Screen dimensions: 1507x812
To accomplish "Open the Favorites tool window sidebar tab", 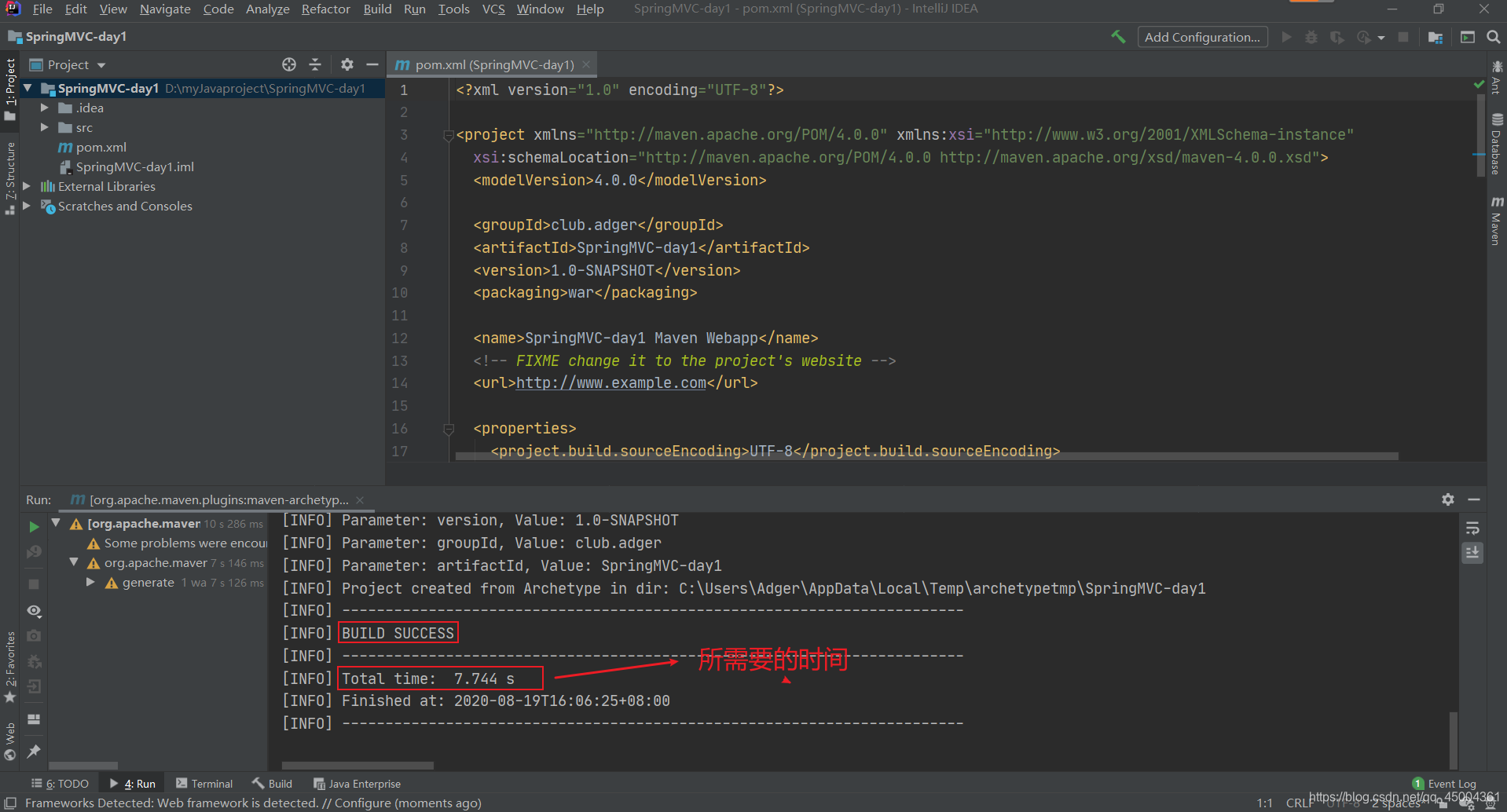I will 10,668.
